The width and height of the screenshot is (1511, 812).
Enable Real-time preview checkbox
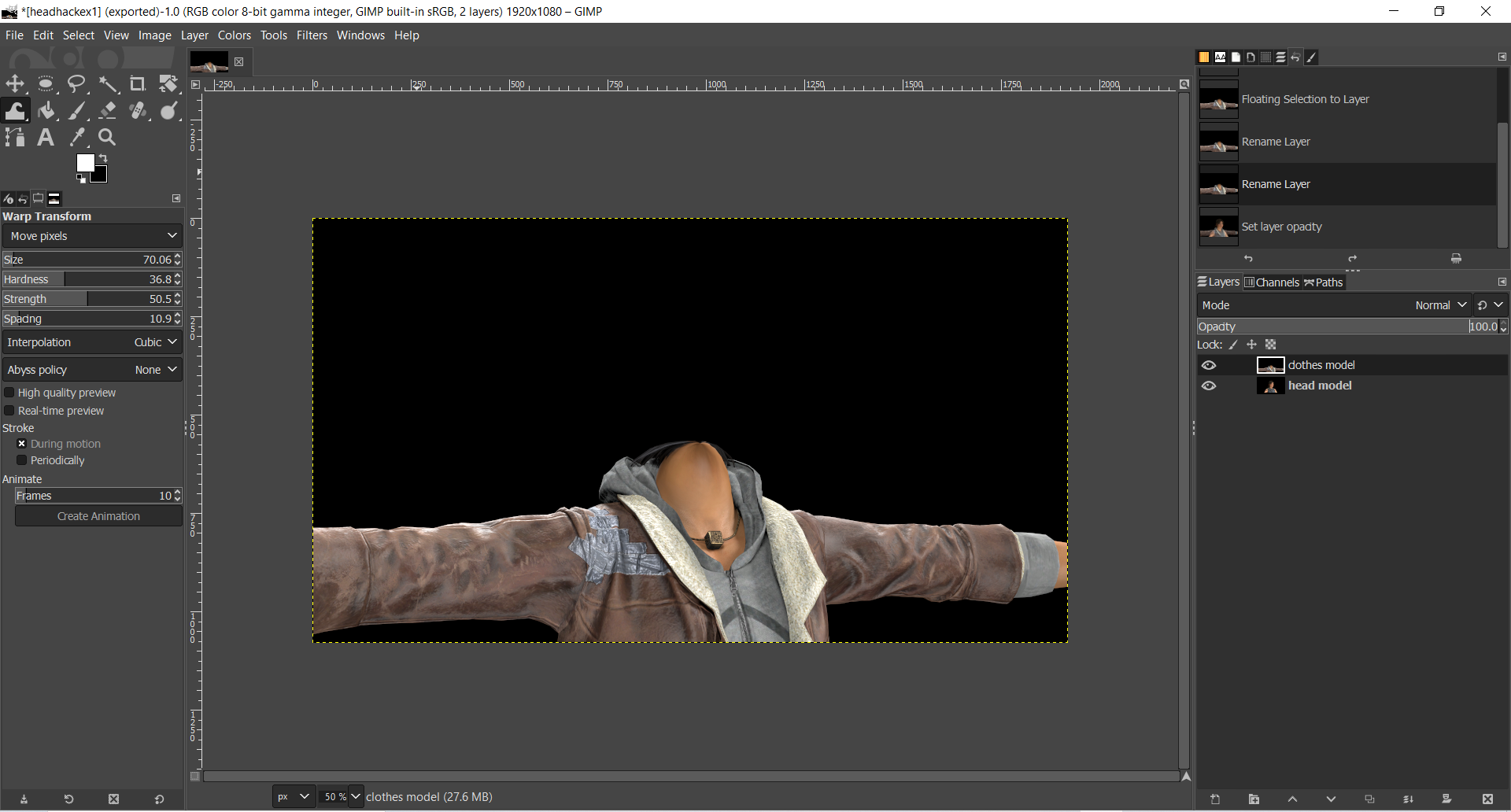coord(10,411)
